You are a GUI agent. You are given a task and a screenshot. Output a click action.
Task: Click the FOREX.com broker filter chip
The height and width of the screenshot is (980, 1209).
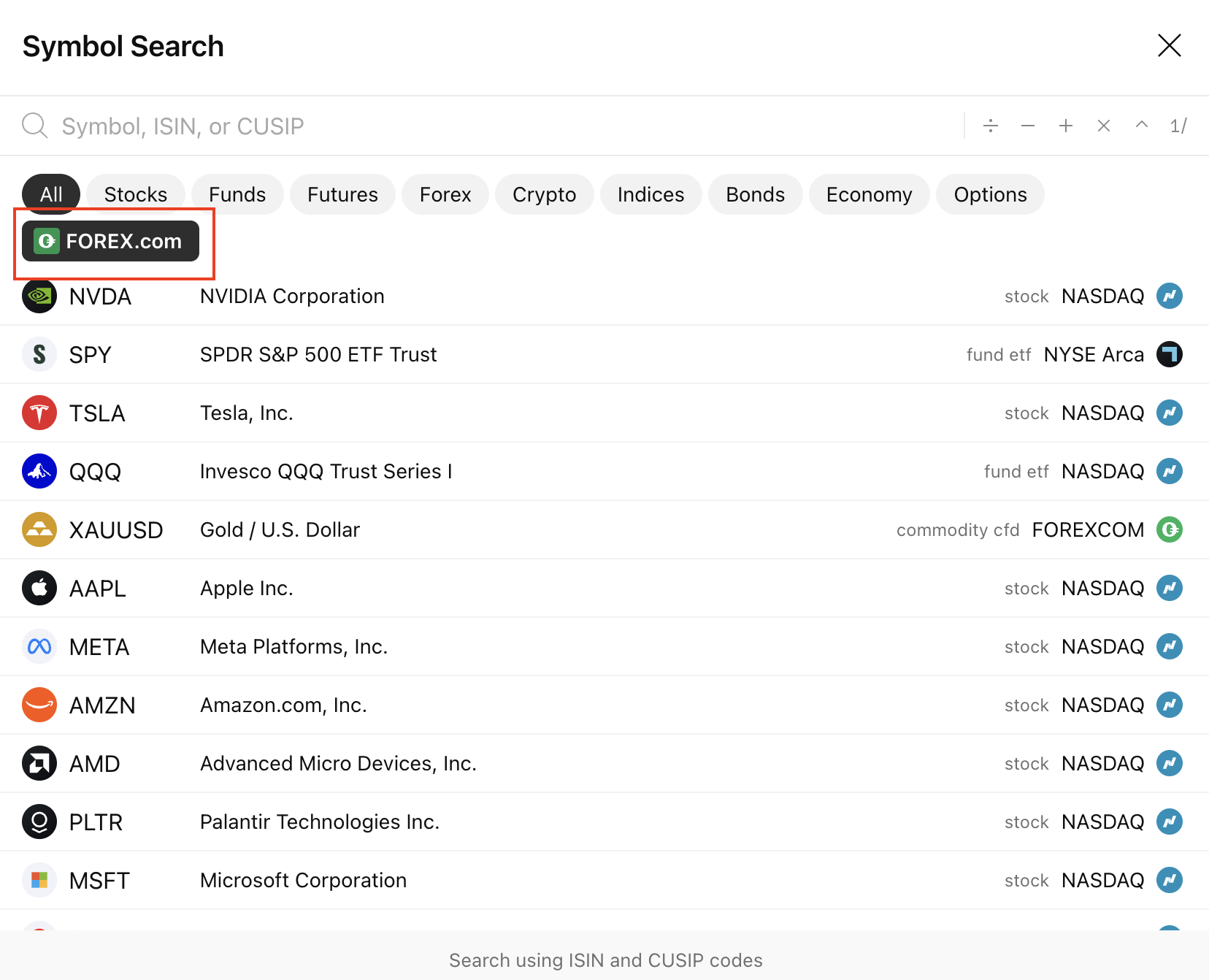point(110,241)
